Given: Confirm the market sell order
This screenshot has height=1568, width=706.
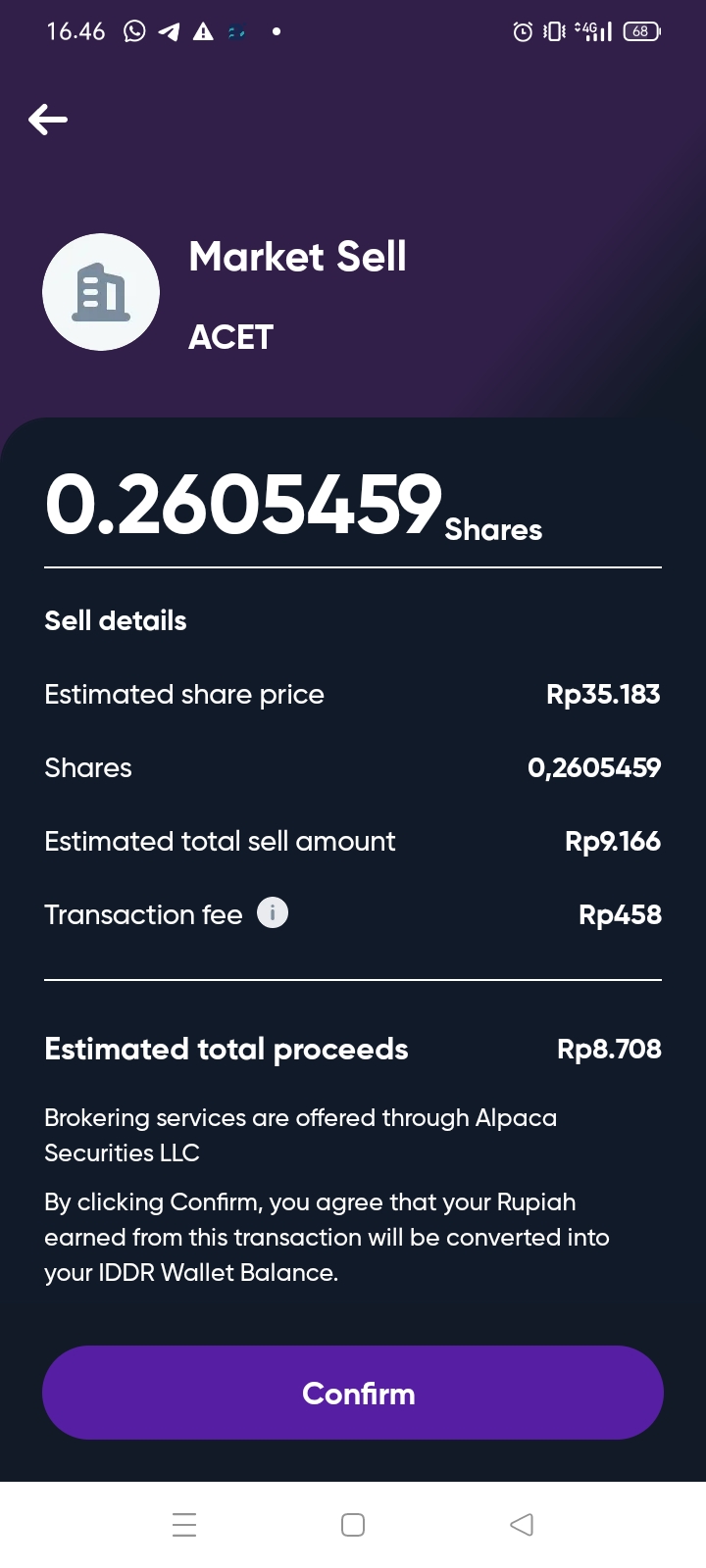Looking at the screenshot, I should [353, 1393].
